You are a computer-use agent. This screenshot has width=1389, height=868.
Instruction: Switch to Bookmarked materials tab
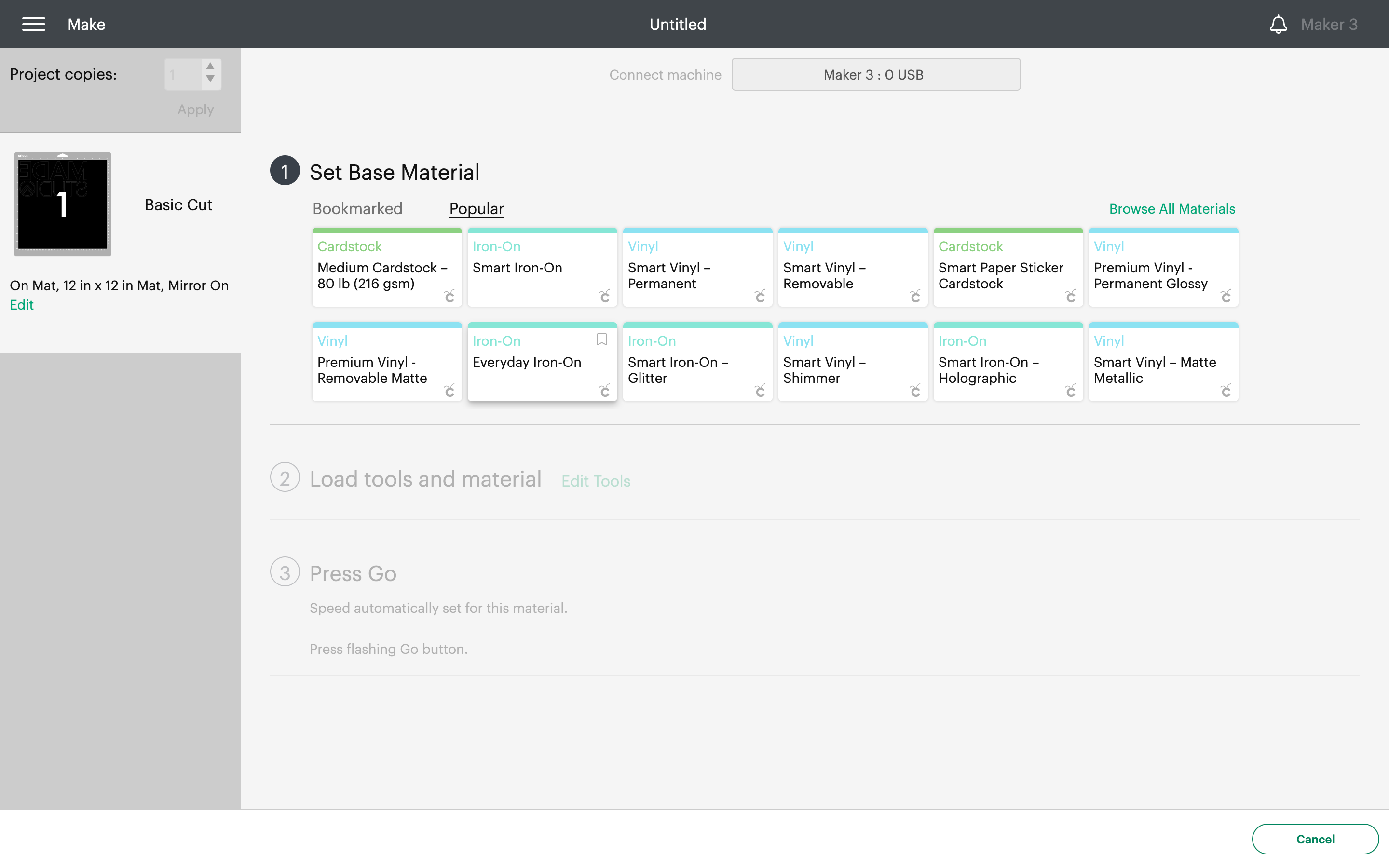click(357, 208)
